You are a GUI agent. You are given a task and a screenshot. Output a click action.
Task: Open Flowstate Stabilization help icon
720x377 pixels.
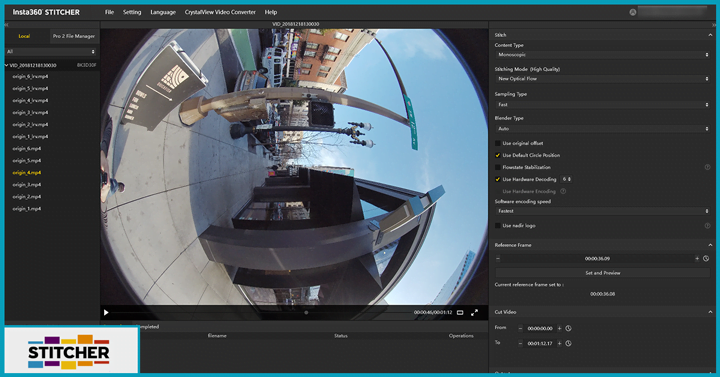pos(708,167)
